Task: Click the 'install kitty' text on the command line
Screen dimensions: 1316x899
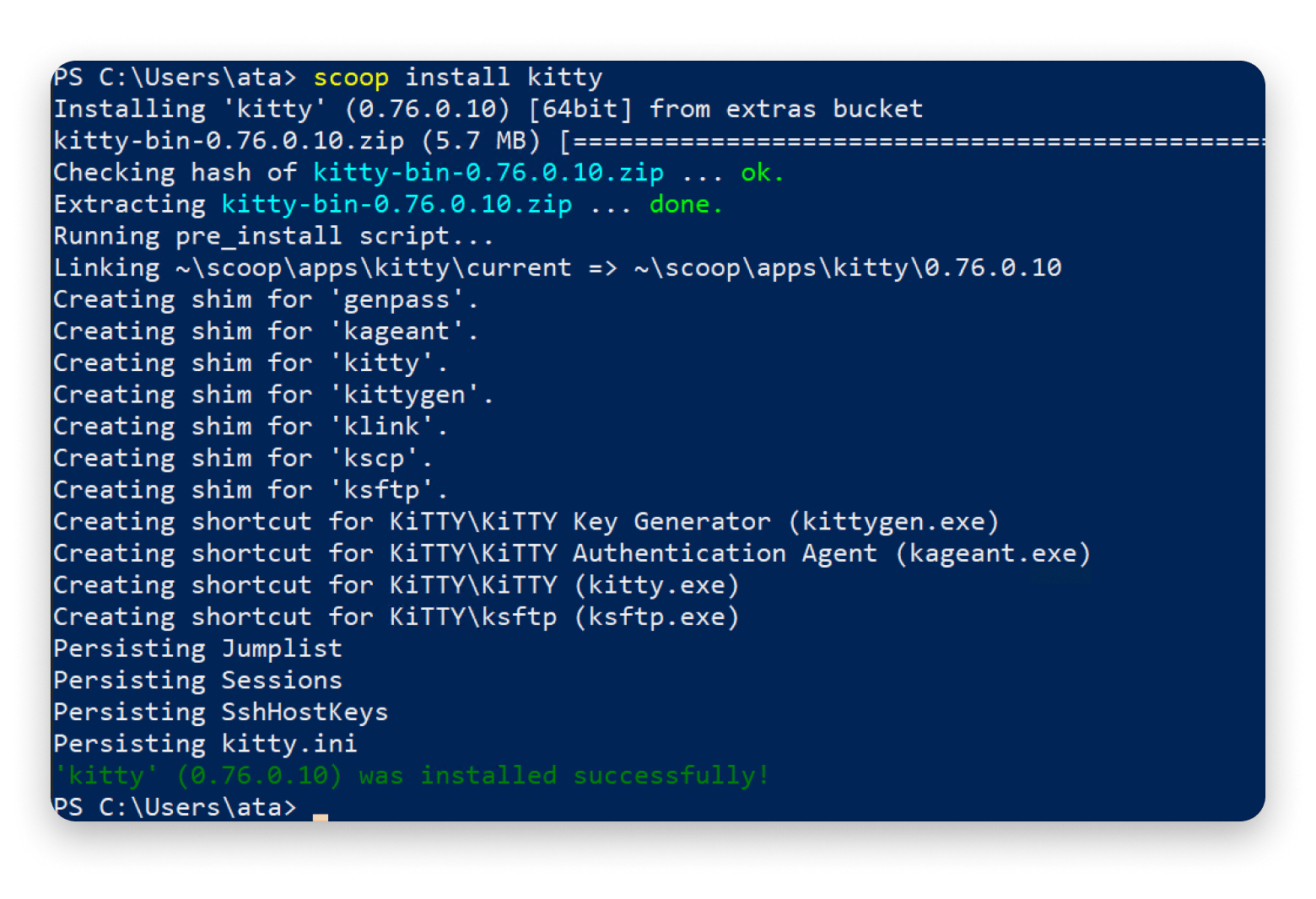Action: coord(504,78)
